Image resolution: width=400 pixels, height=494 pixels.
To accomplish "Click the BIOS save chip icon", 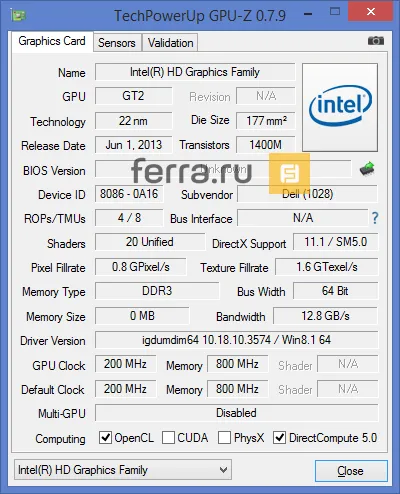I will [367, 169].
